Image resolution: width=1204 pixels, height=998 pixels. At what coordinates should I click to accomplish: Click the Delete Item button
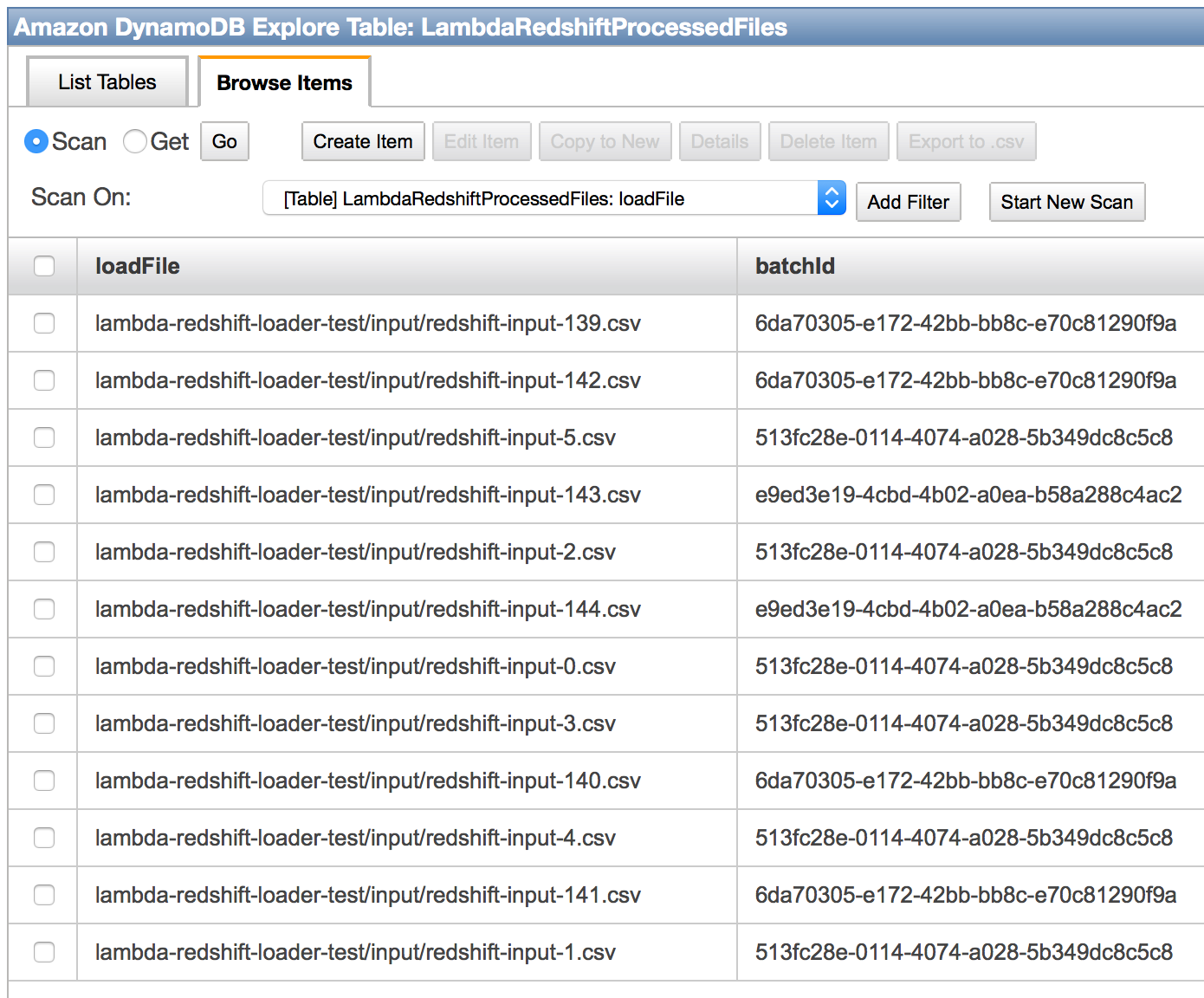point(829,141)
